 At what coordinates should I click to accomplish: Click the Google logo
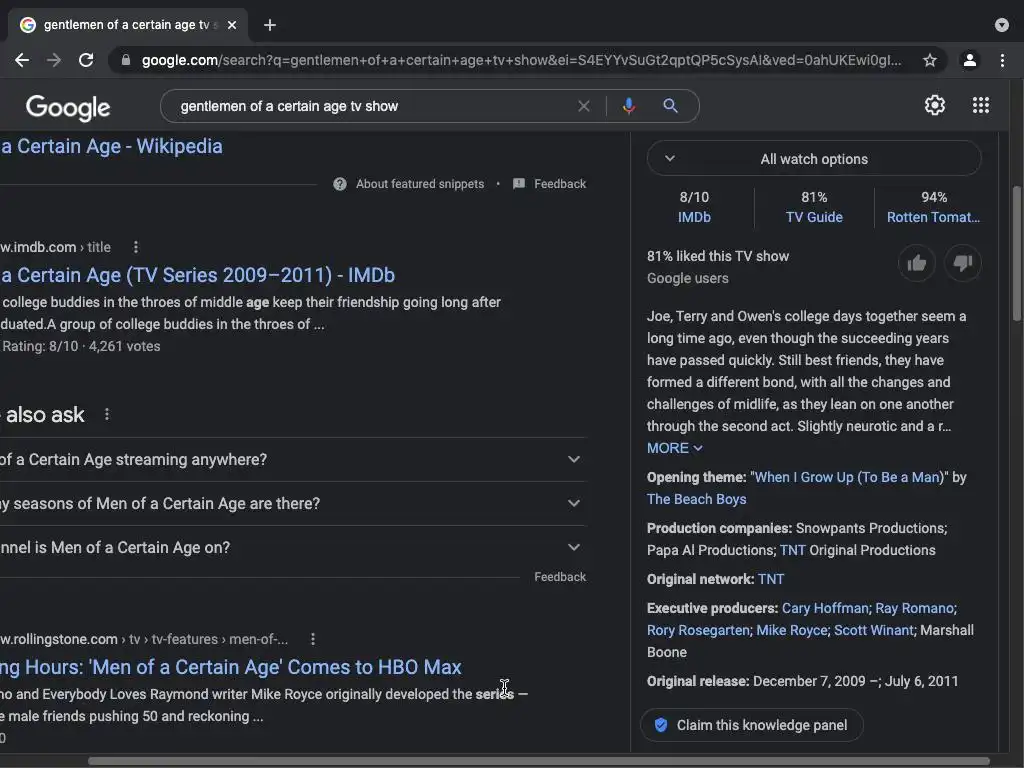(x=68, y=107)
